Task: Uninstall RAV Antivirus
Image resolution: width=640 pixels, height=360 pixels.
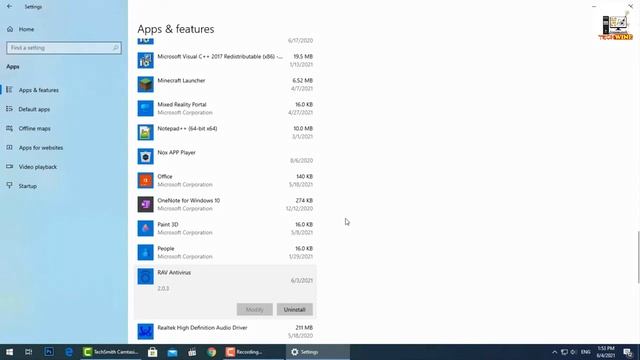Action: click(295, 309)
